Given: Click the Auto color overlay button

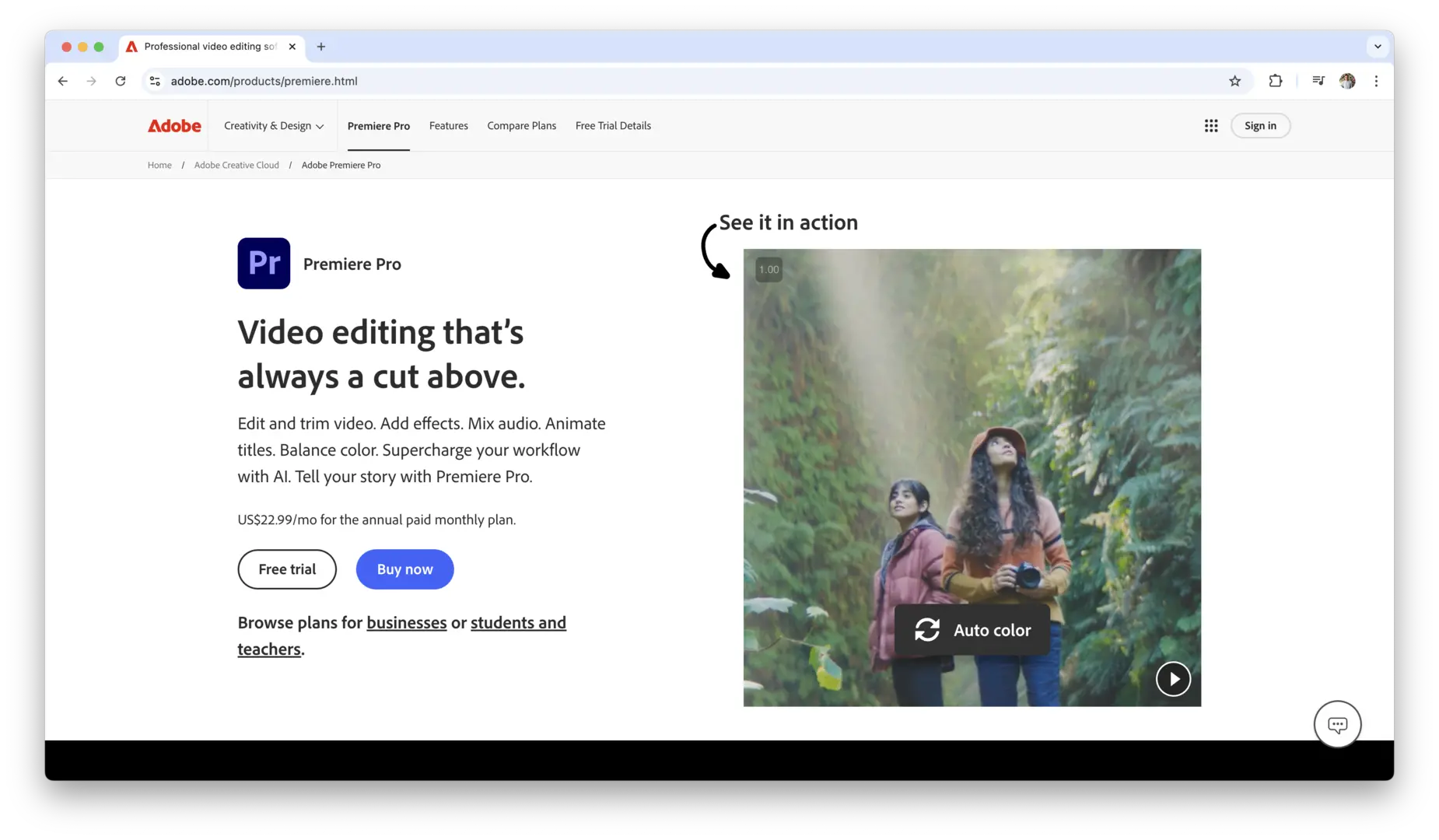Looking at the screenshot, I should point(972,630).
